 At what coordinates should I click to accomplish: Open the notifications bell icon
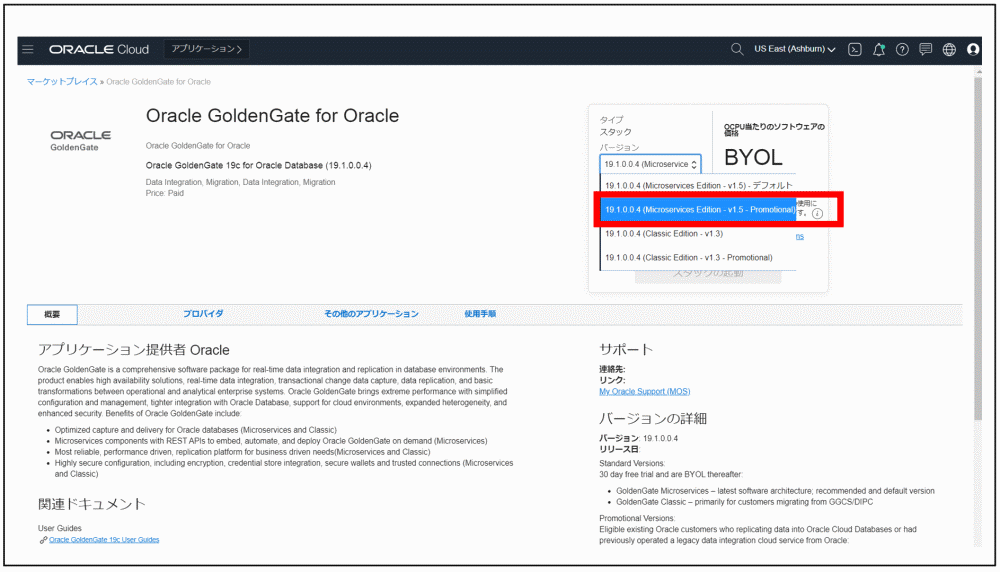click(879, 49)
